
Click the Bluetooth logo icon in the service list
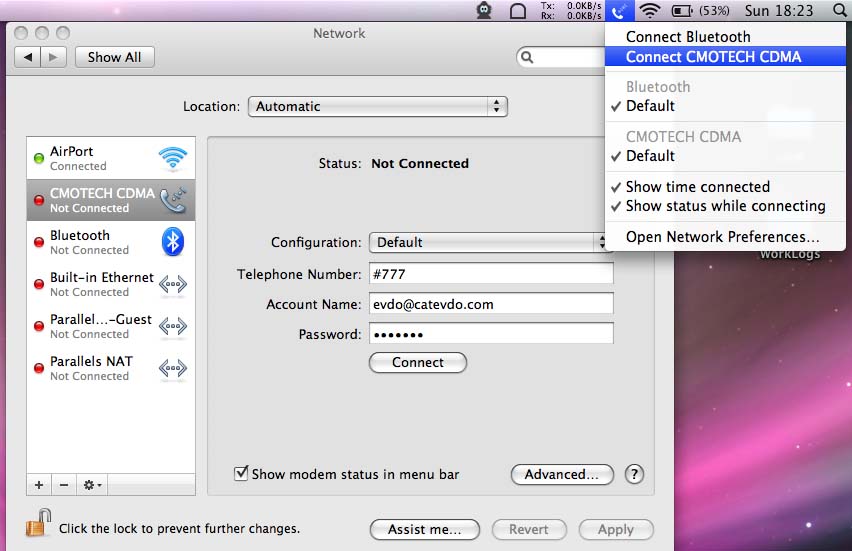[173, 242]
